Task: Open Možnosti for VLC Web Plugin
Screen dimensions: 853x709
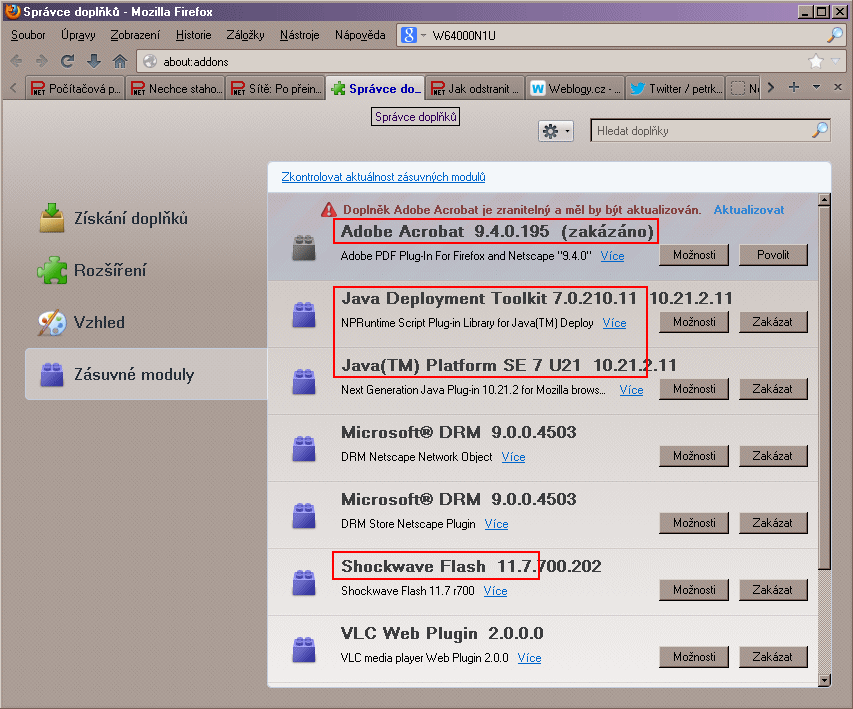Action: click(x=694, y=656)
